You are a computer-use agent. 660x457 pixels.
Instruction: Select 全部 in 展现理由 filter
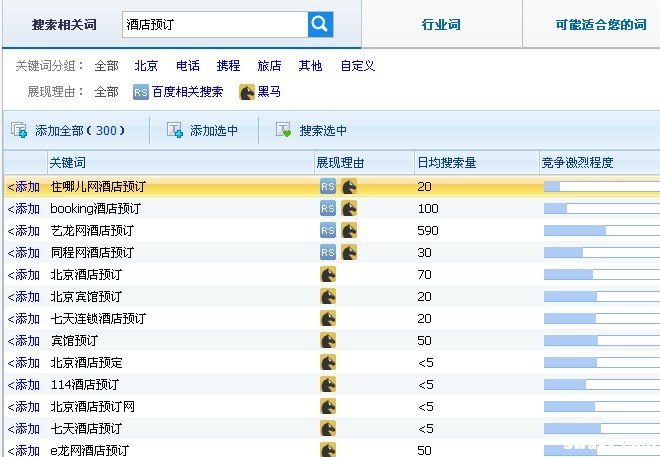pyautogui.click(x=106, y=92)
